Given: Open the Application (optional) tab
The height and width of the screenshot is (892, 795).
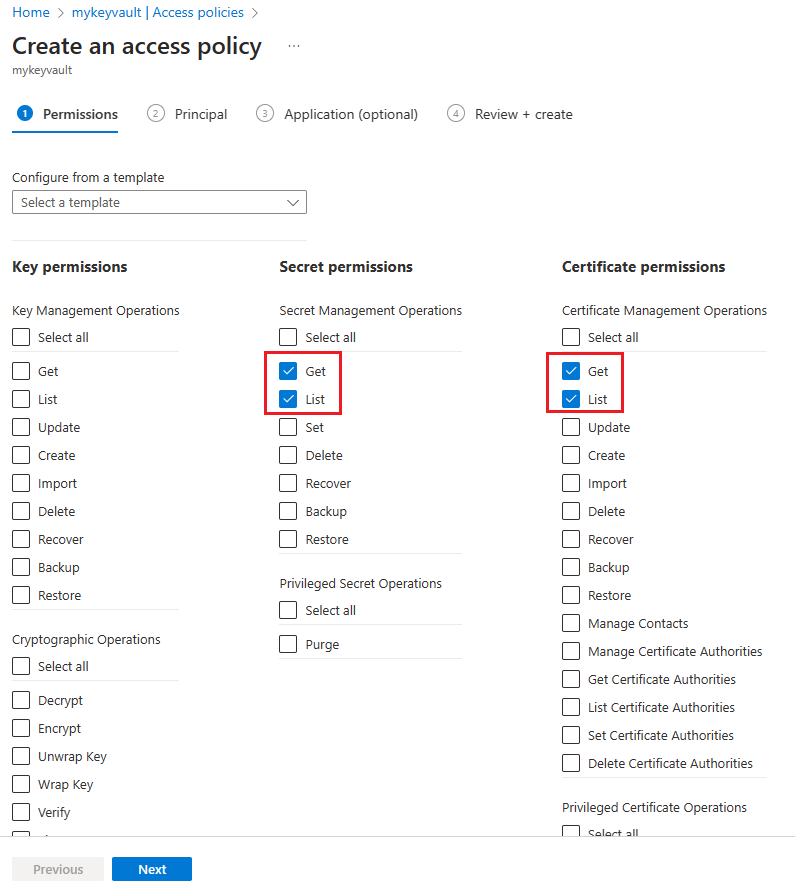Looking at the screenshot, I should 350,114.
